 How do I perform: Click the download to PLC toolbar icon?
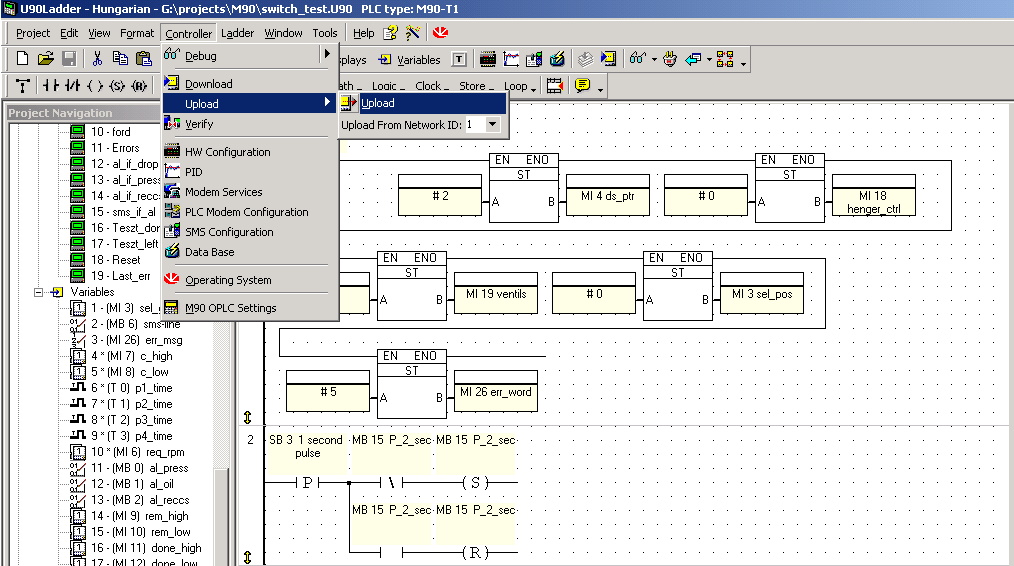[609, 60]
